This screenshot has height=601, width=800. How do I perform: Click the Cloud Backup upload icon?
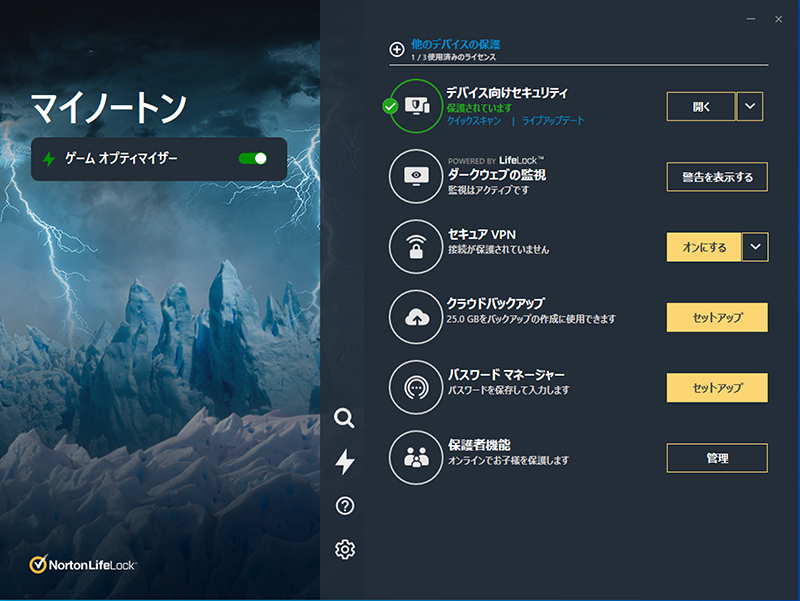pos(416,317)
